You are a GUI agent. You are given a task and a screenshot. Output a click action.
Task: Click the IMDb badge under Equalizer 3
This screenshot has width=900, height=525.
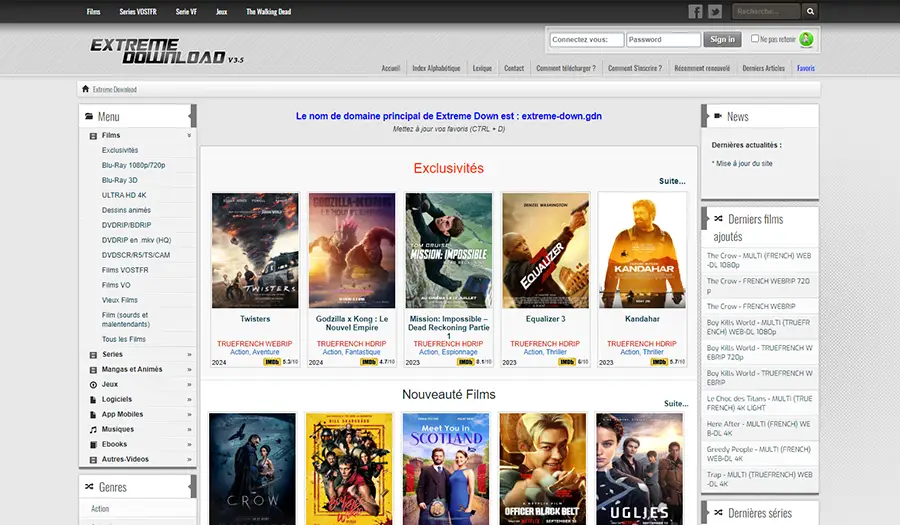coord(567,362)
